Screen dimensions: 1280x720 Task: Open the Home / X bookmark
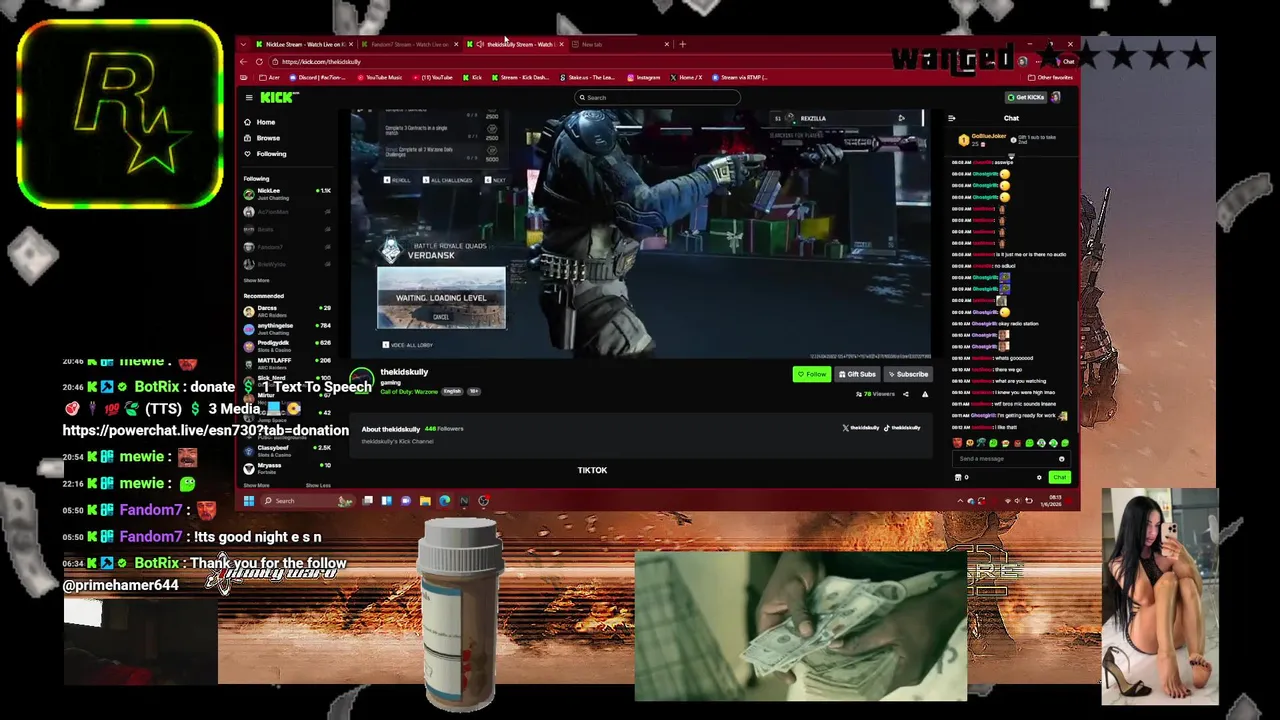tap(687, 77)
